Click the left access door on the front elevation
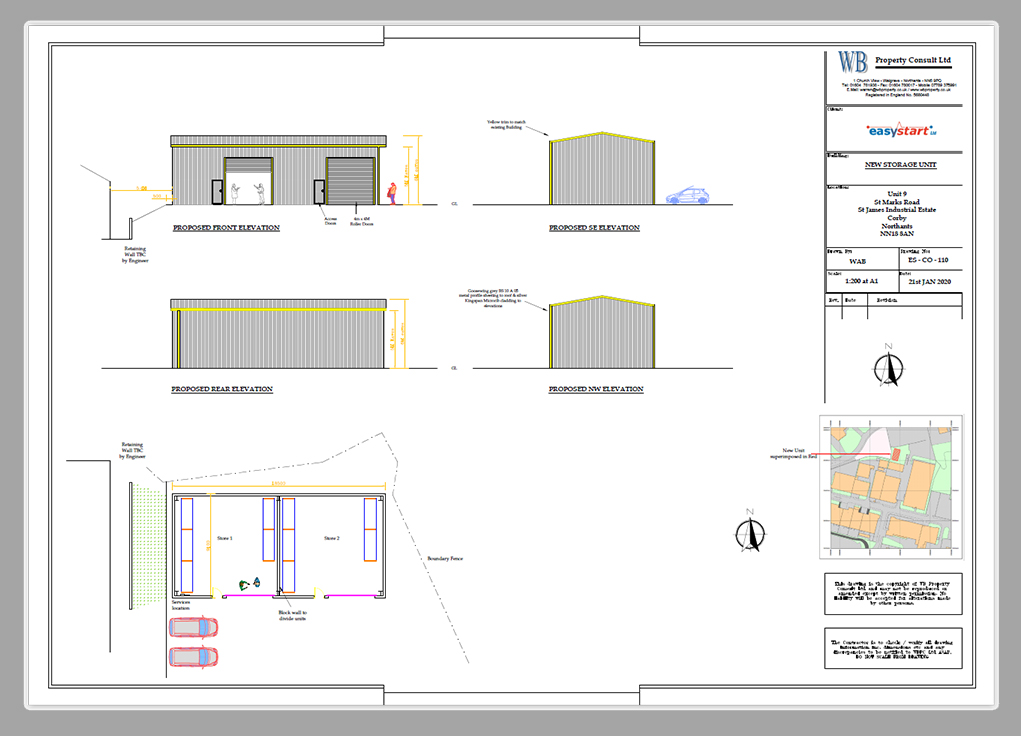This screenshot has width=1021, height=736. coord(217,192)
